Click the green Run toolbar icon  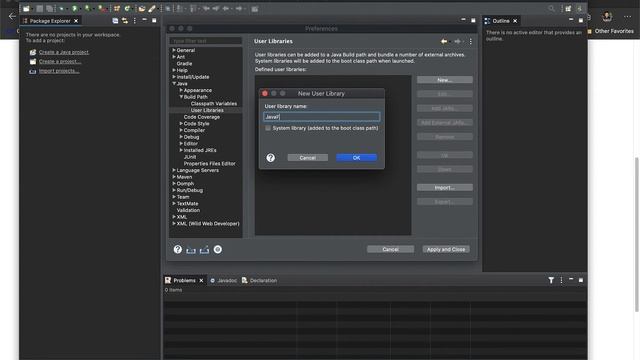click(75, 9)
